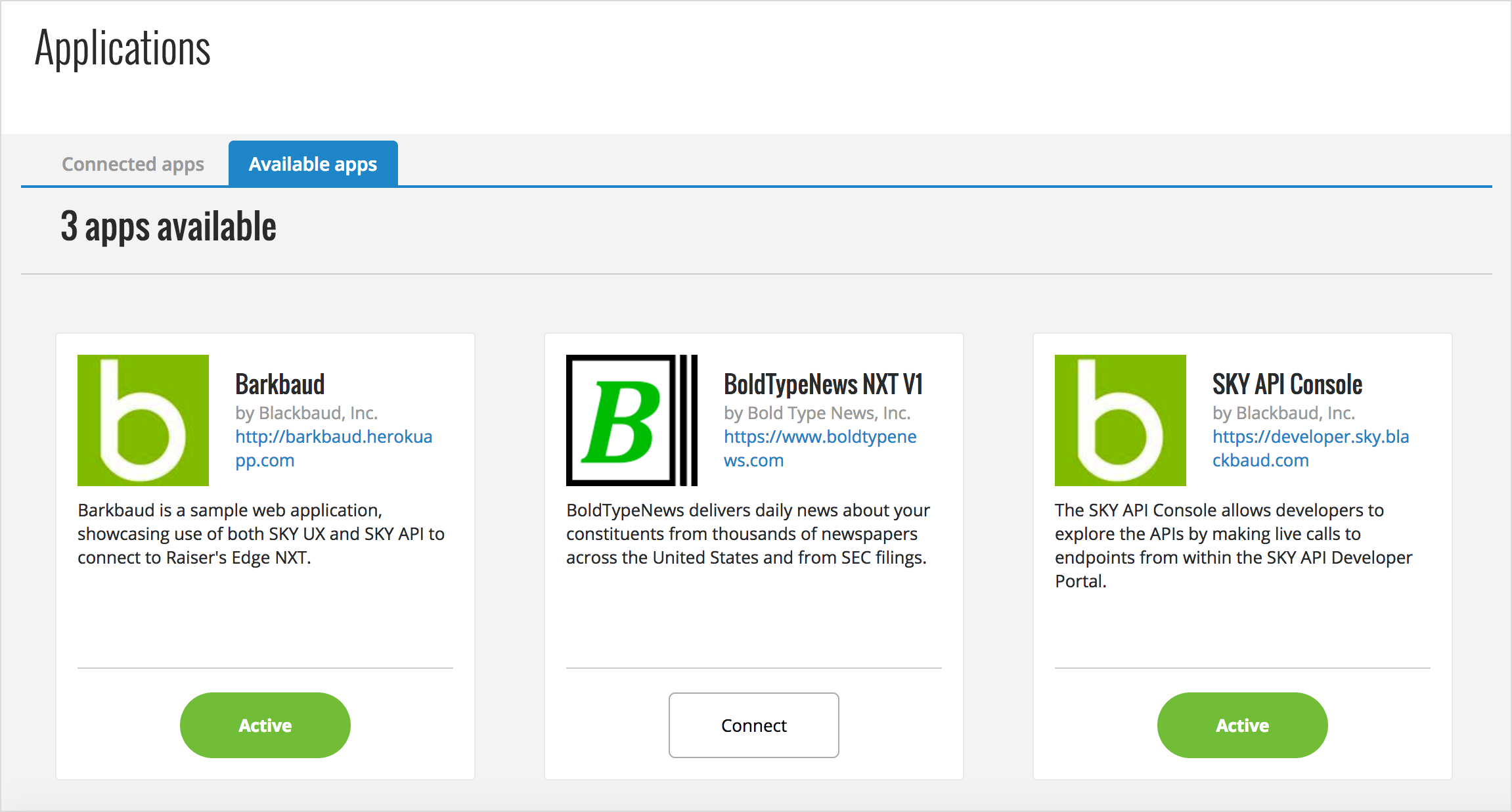1512x812 pixels.
Task: Switch to the Connected apps tab
Action: point(133,164)
